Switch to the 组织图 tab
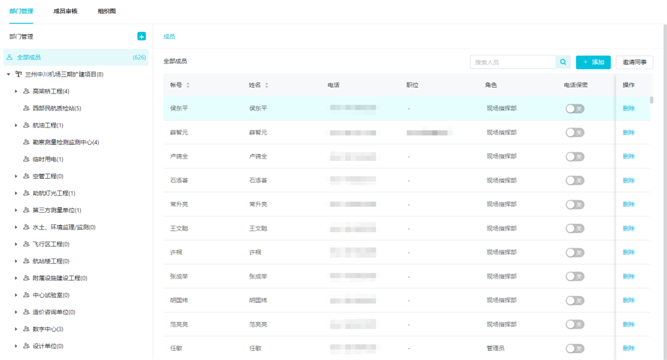The height and width of the screenshot is (360, 667). (106, 11)
